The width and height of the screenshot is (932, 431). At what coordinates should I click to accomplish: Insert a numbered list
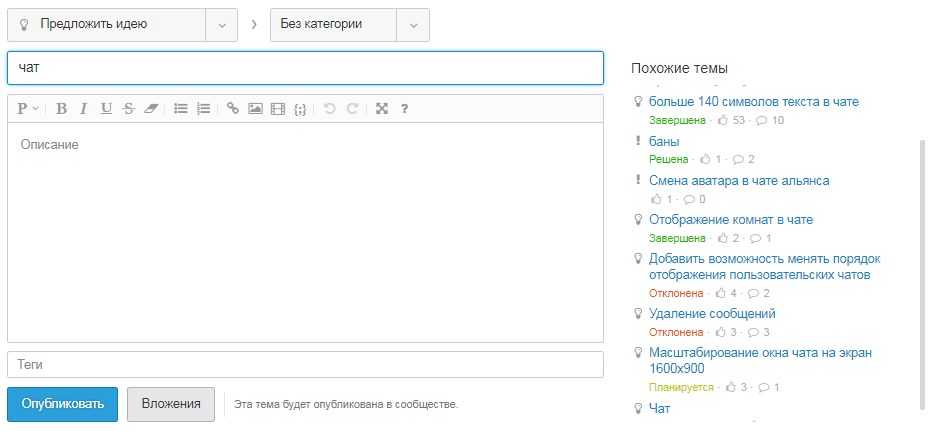pyautogui.click(x=204, y=109)
